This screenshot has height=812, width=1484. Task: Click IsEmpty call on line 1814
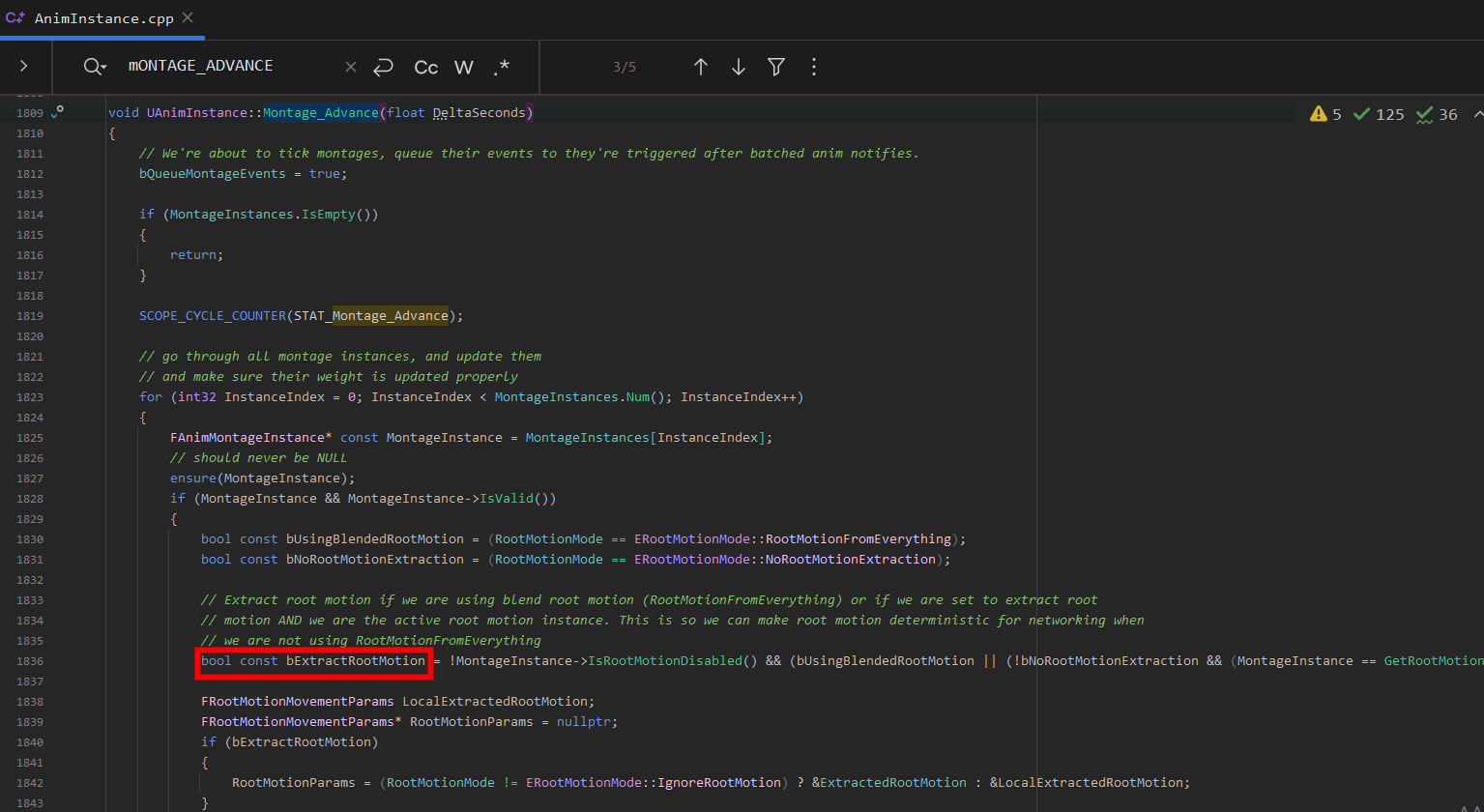(x=328, y=215)
